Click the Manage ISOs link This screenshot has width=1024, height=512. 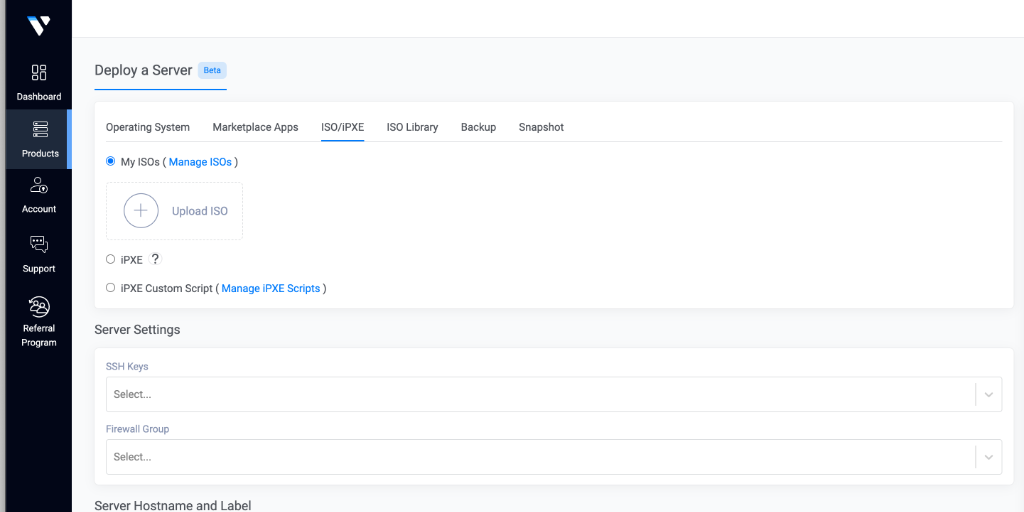point(200,162)
